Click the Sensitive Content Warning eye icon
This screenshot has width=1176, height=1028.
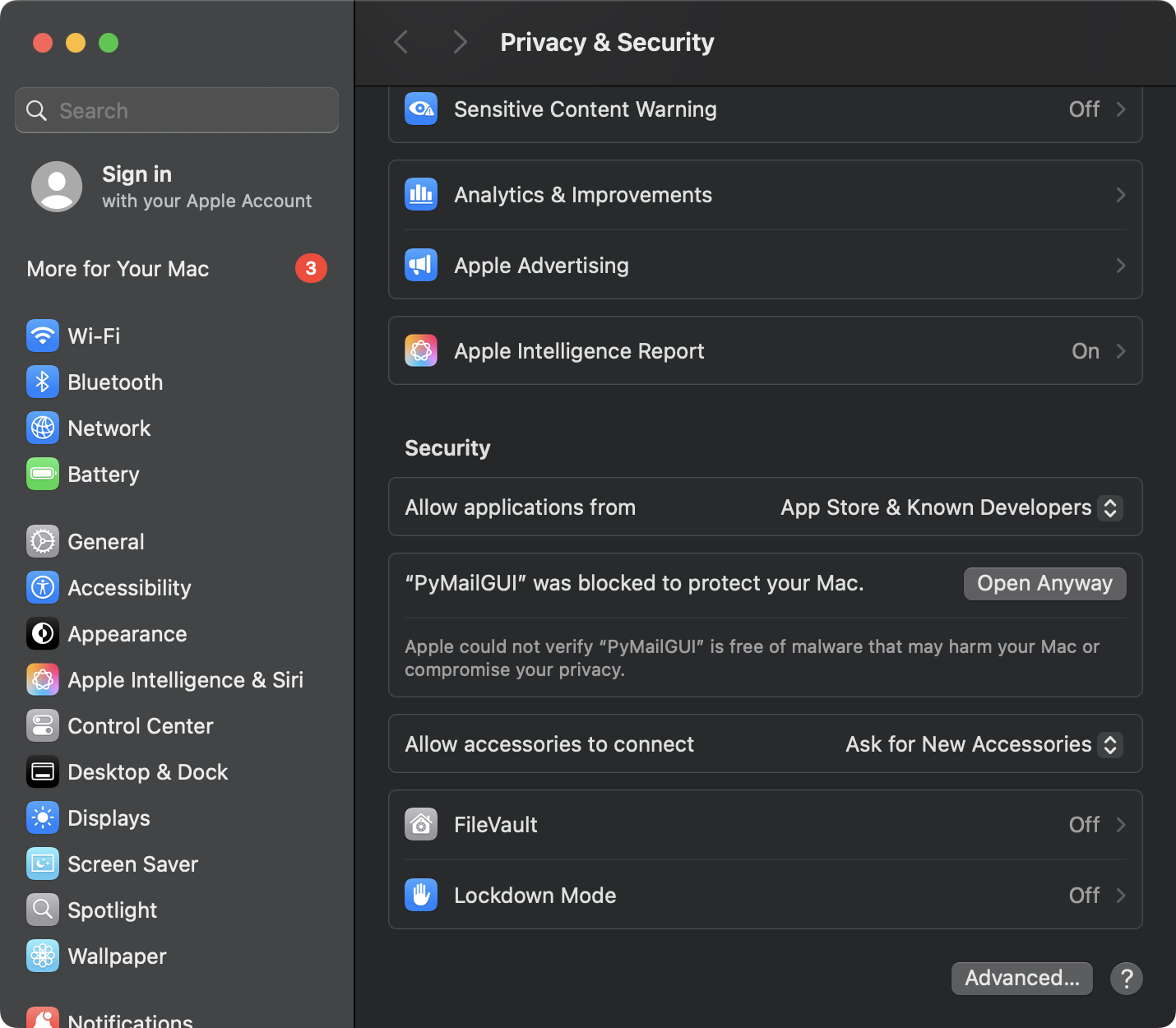tap(421, 109)
